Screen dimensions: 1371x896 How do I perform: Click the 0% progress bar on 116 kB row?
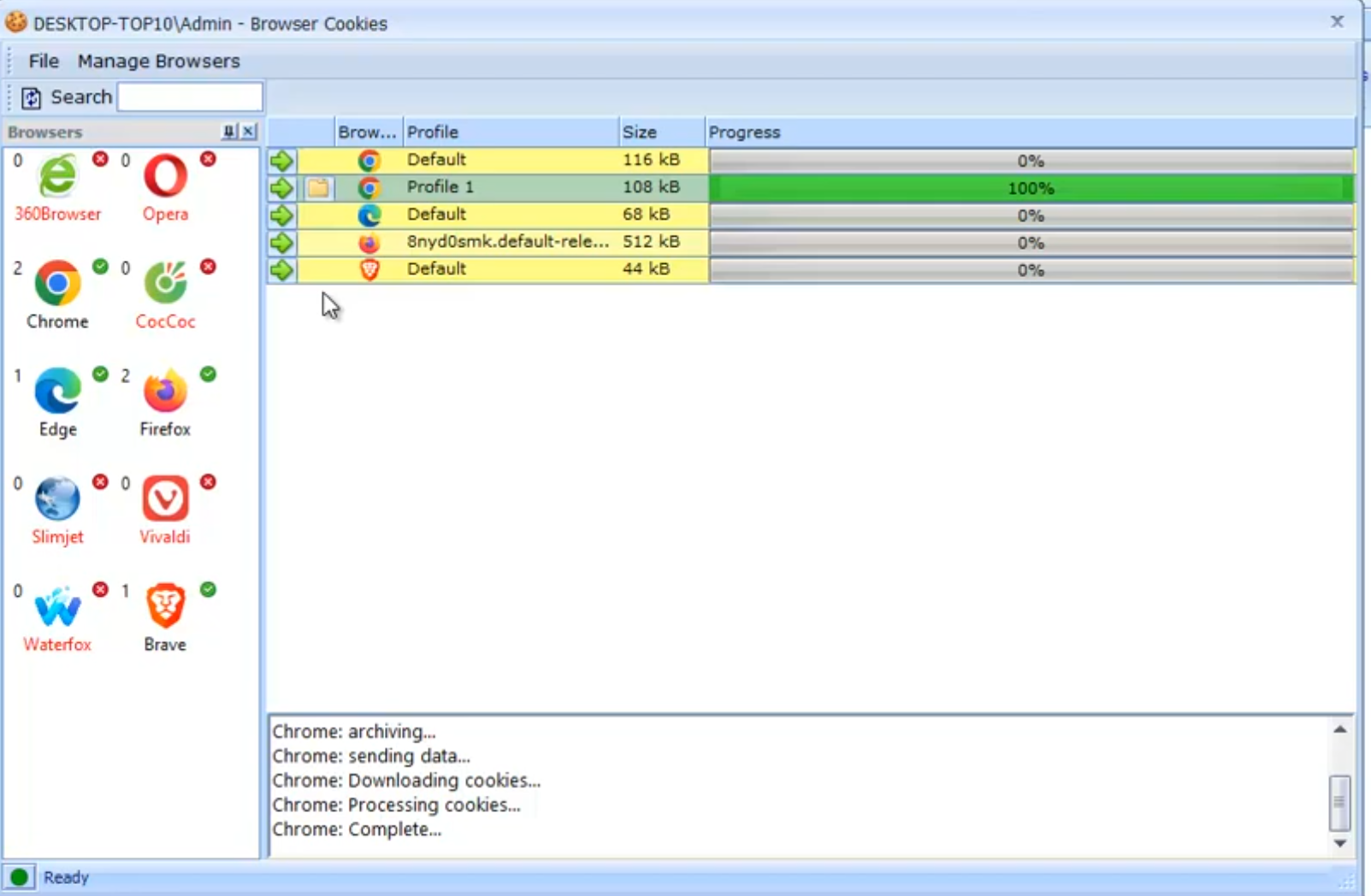(x=1031, y=161)
